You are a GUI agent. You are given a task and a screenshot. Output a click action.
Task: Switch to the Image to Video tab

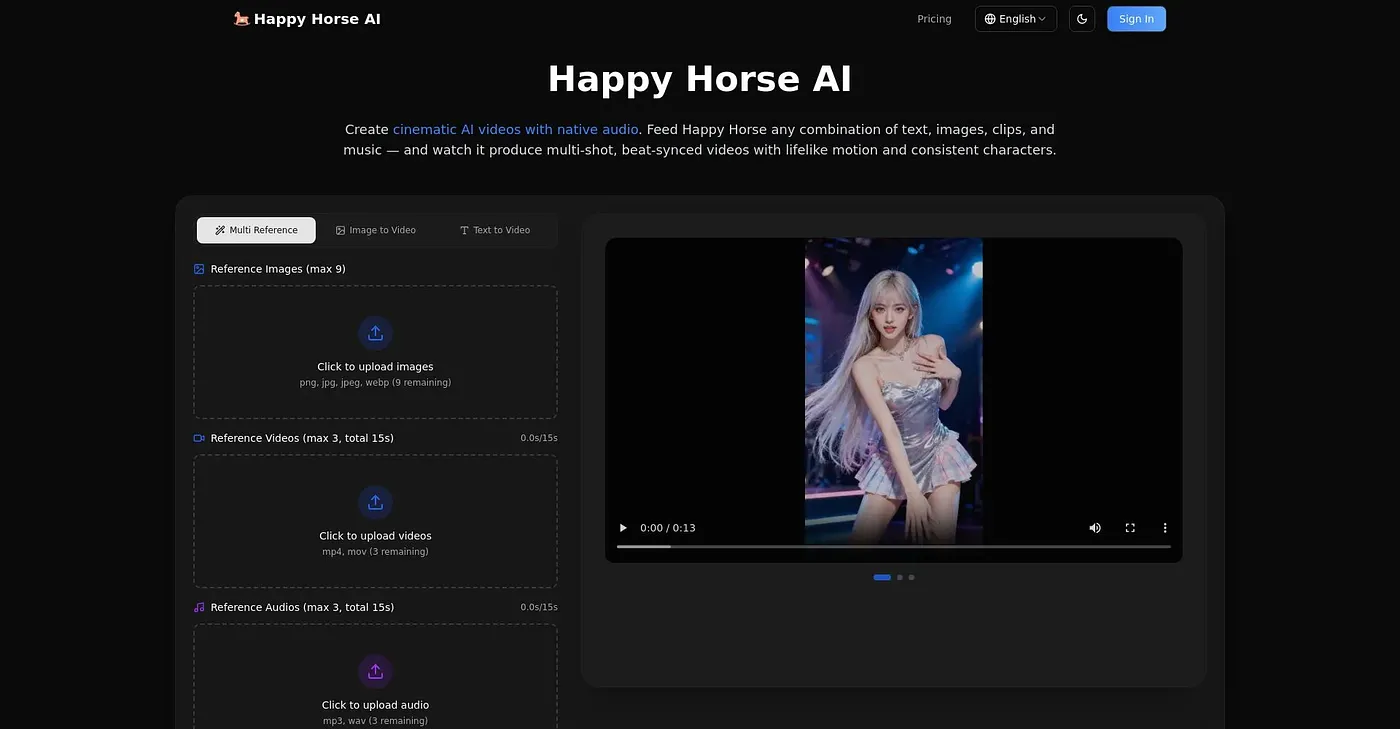(x=376, y=230)
